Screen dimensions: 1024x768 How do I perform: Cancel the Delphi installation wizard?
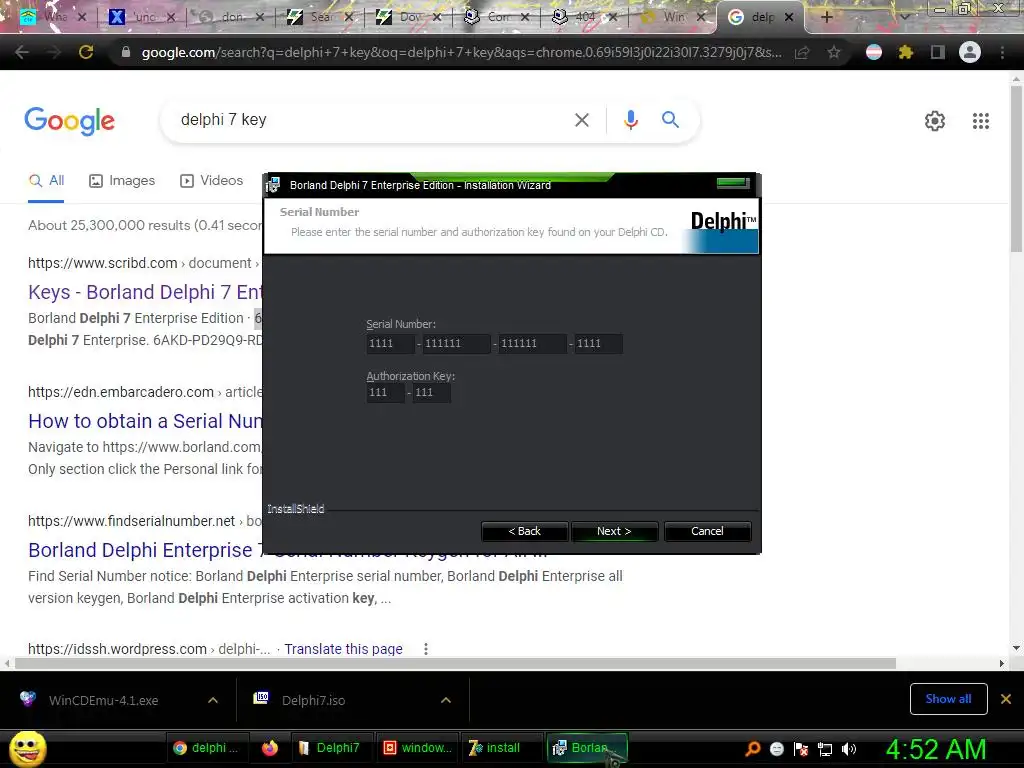point(707,532)
